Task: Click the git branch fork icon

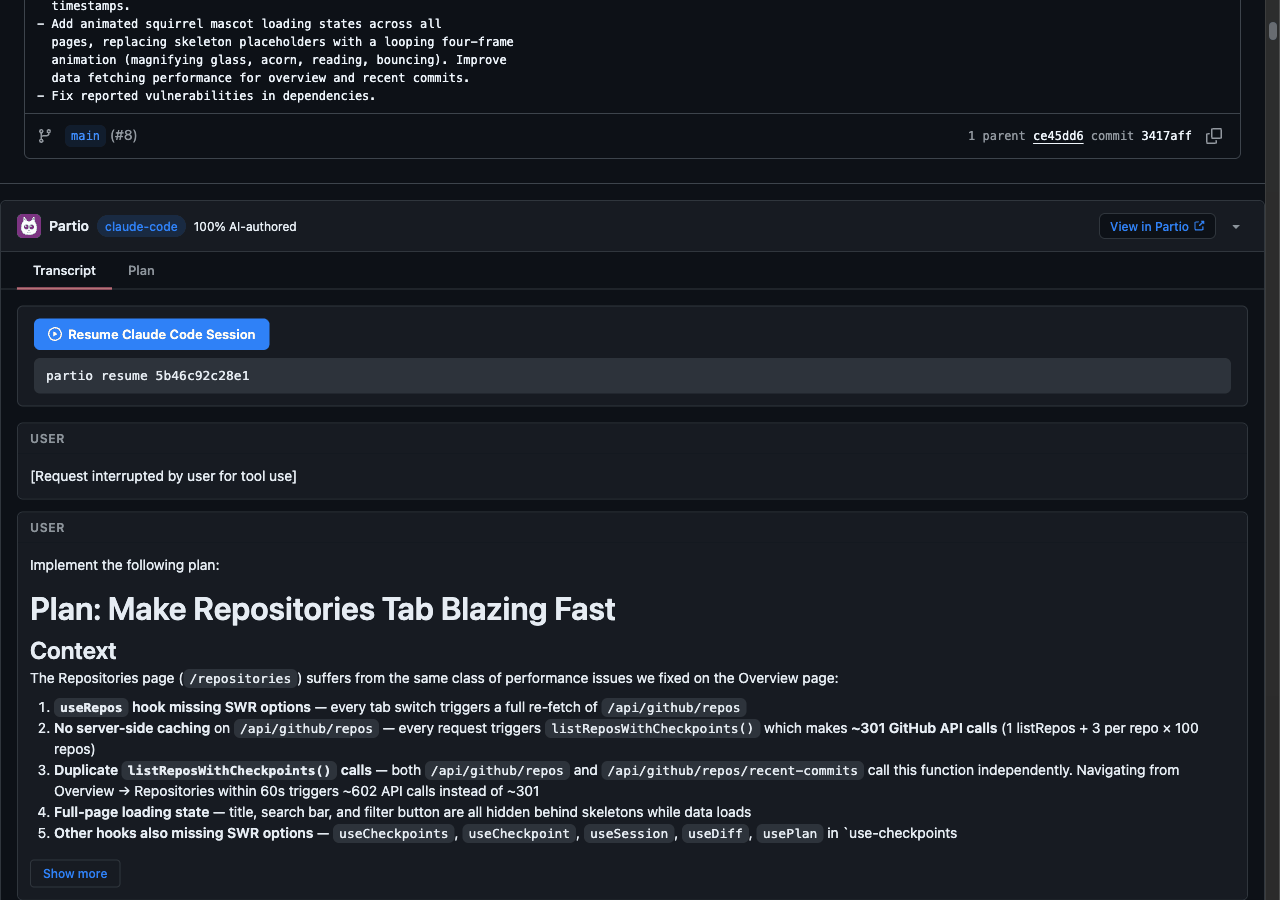Action: click(44, 135)
